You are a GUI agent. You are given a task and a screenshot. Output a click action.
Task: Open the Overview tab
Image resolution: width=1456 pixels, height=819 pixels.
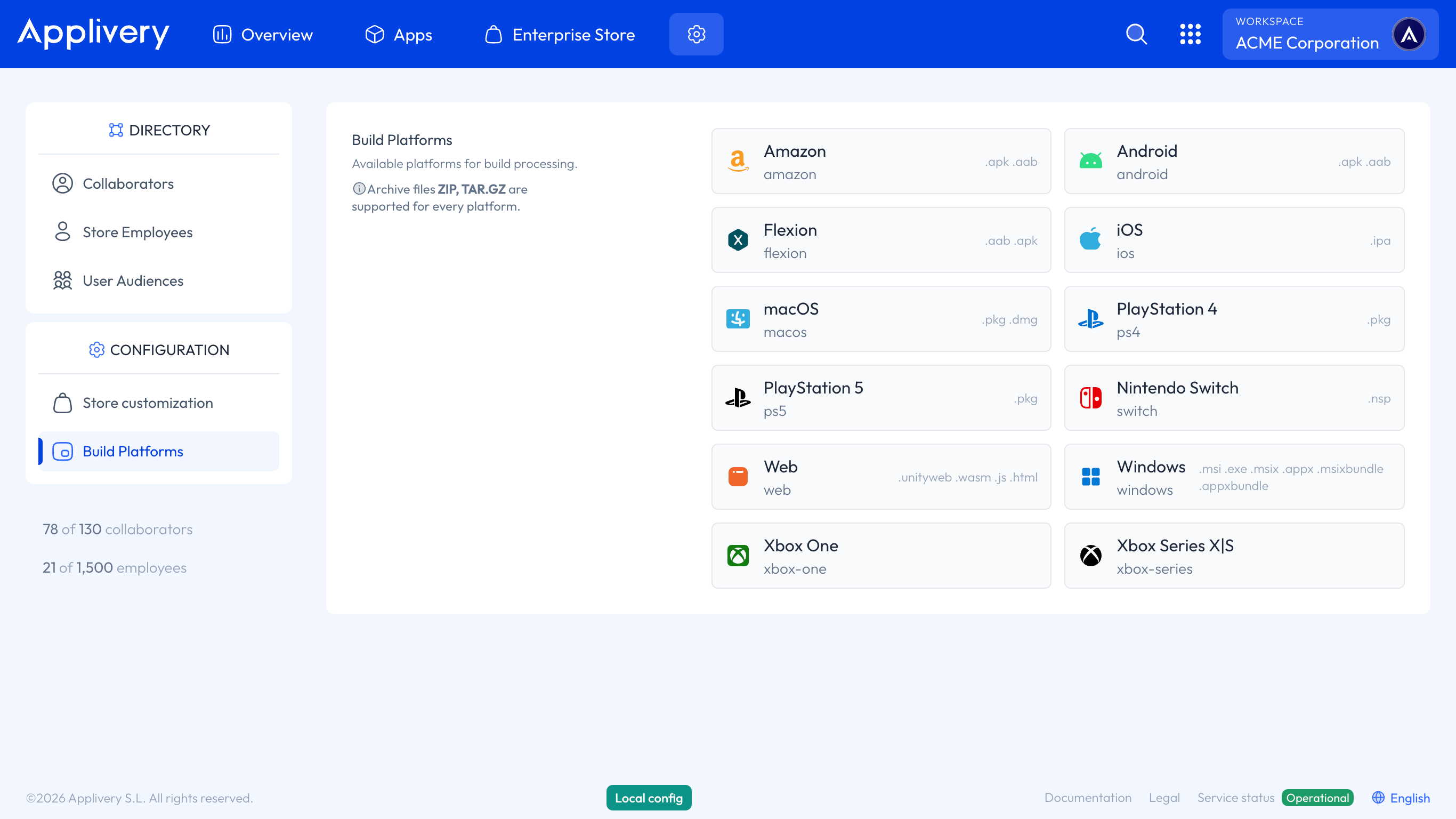[262, 35]
